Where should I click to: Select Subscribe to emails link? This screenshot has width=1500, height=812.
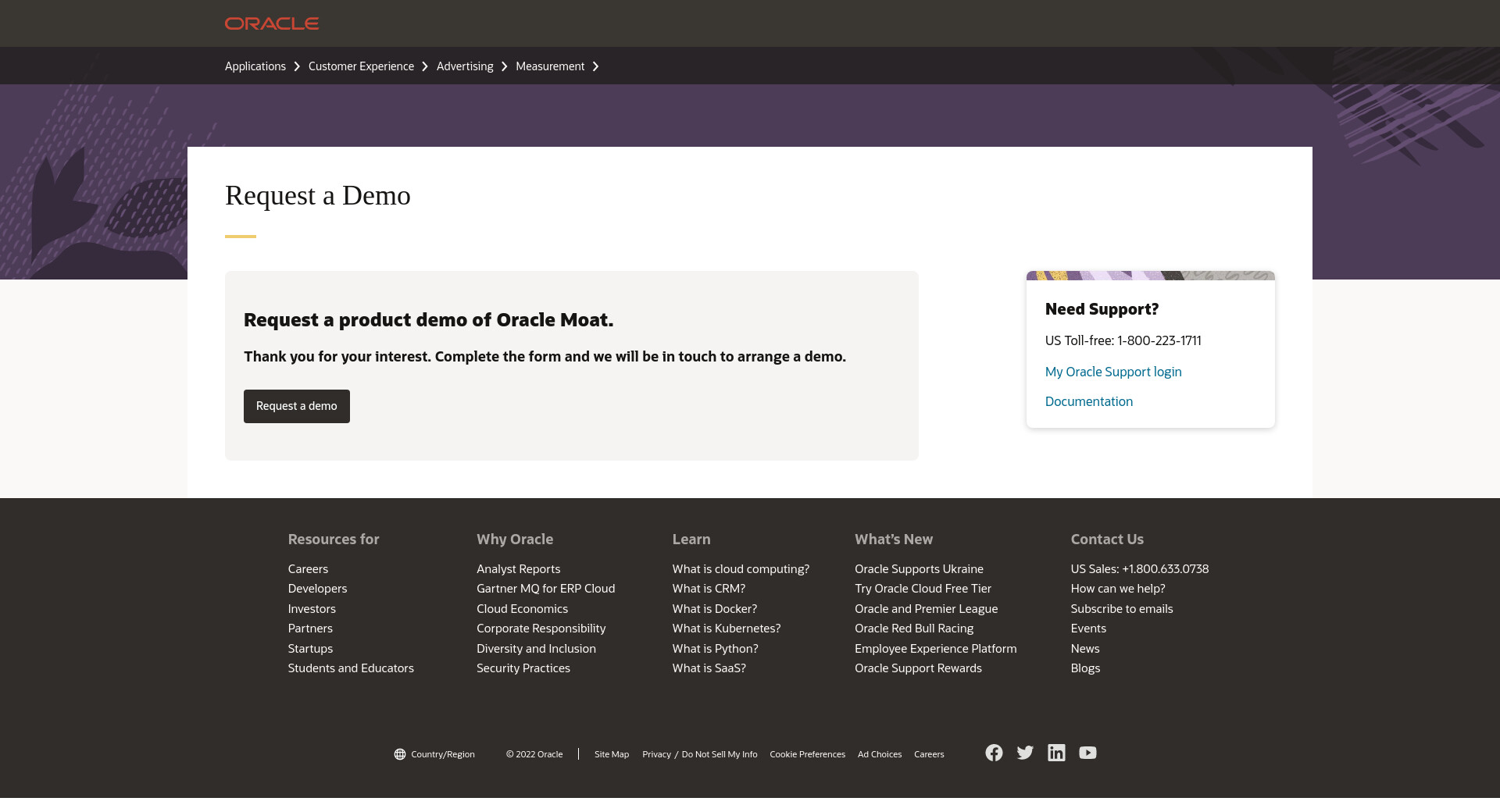[x=1122, y=609]
